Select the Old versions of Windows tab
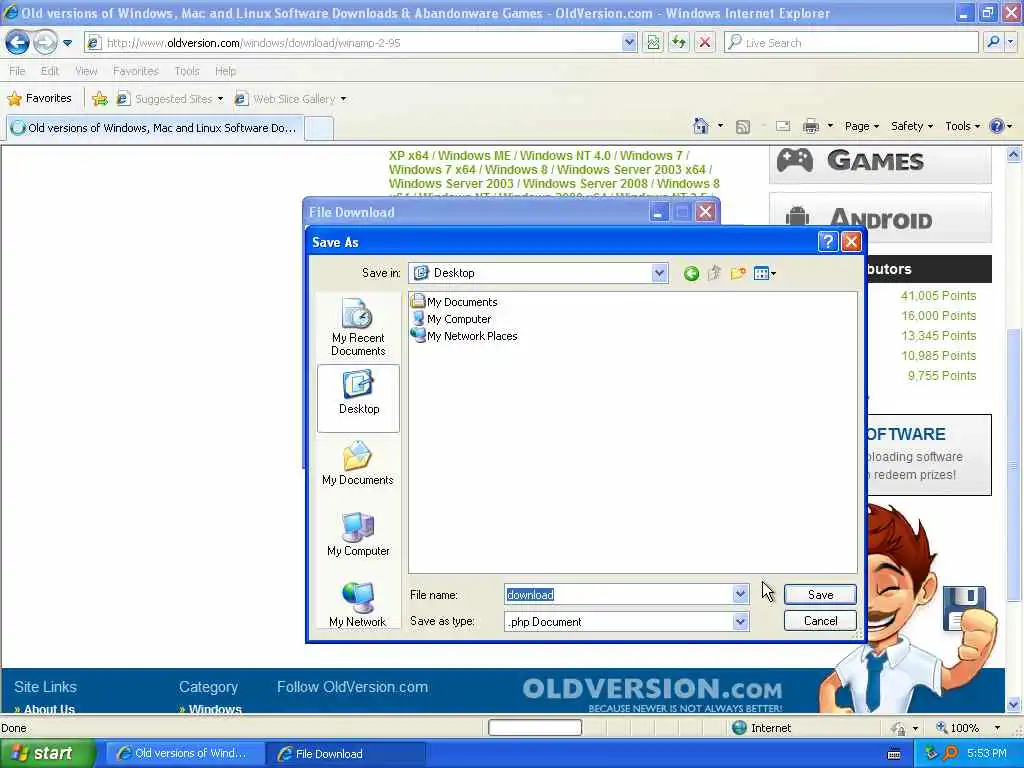1024x768 pixels. pos(155,128)
